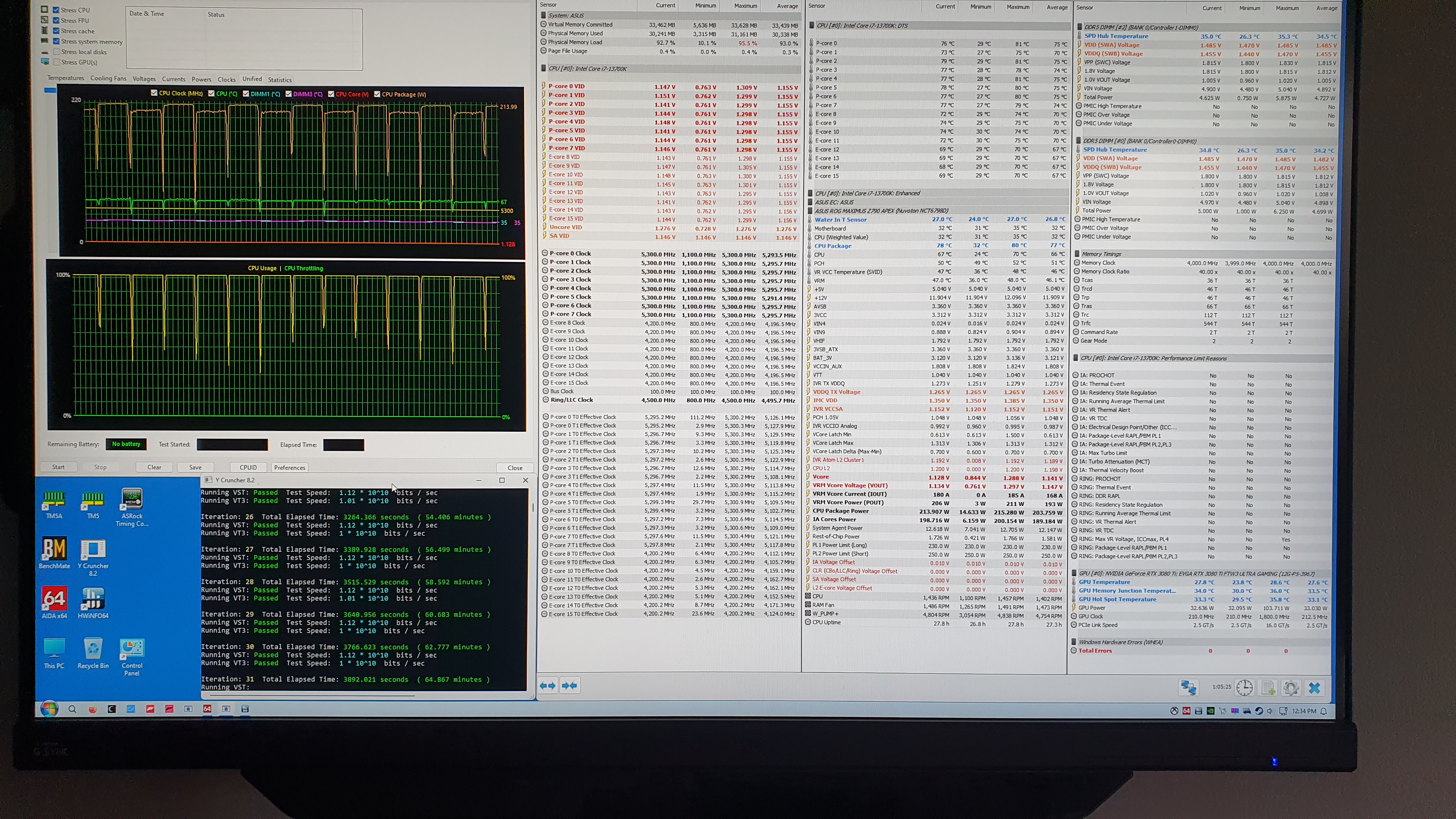Click the Clear button
Screen dimensions: 1456x819
click(154, 467)
